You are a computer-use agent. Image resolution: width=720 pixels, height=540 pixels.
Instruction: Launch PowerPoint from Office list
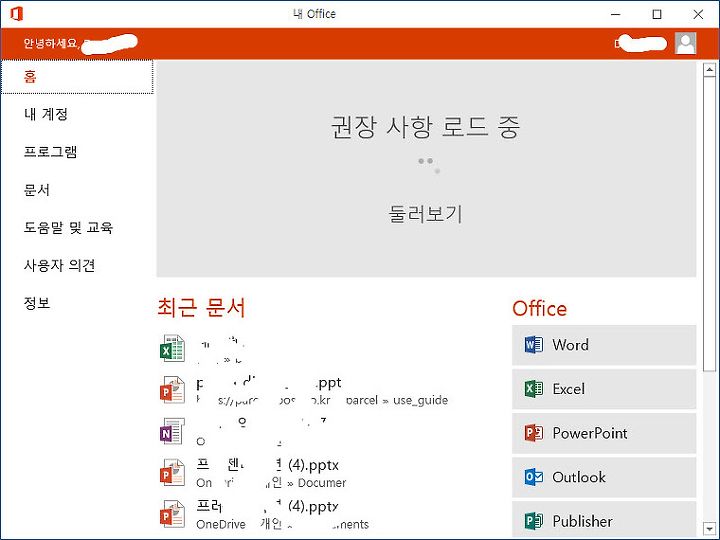pos(604,433)
